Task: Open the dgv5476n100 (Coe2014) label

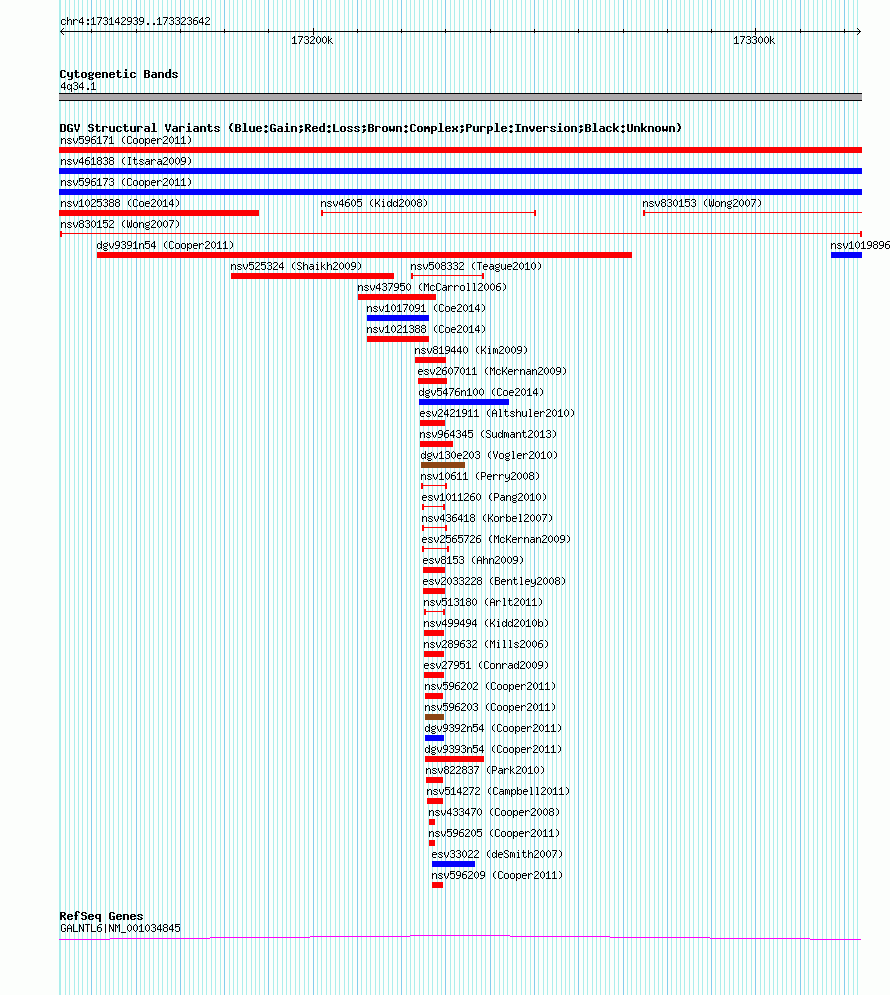Action: coord(481,392)
